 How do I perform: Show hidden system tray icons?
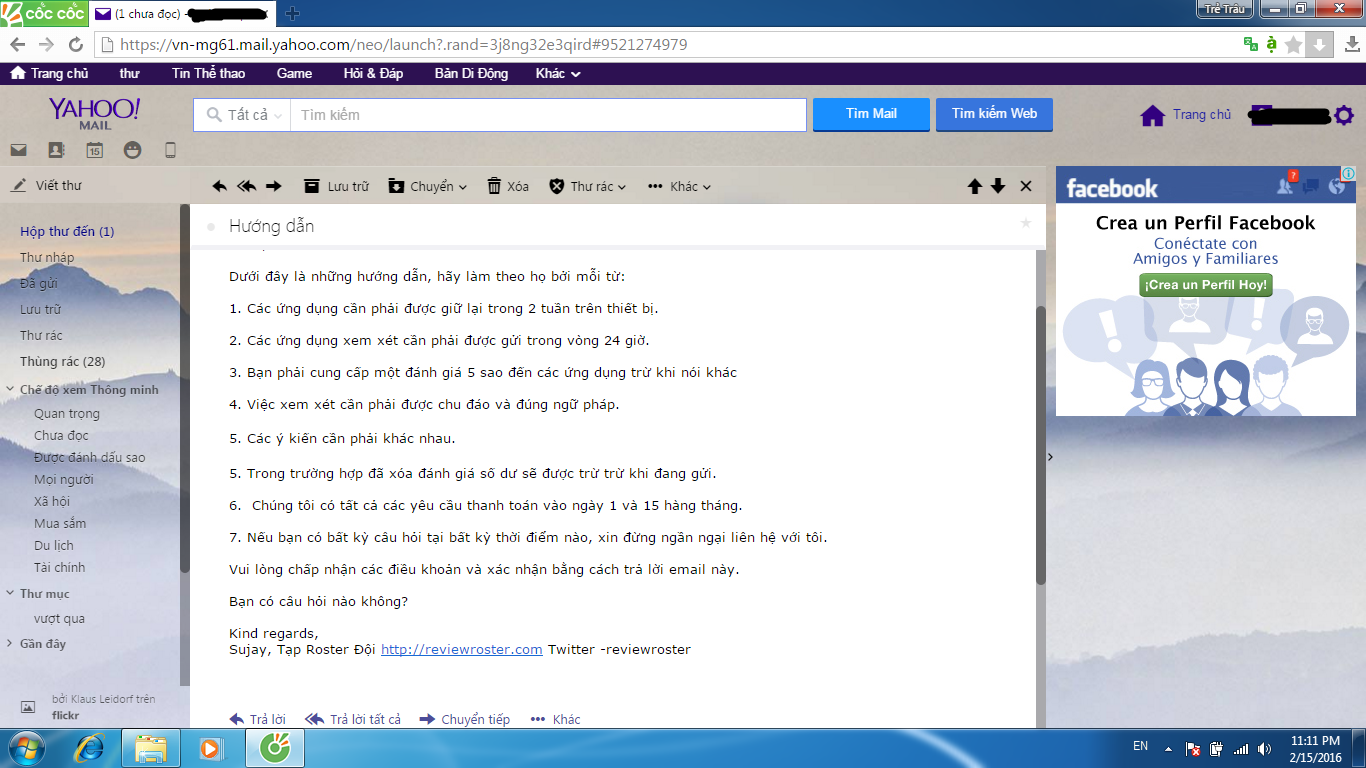(x=1167, y=748)
